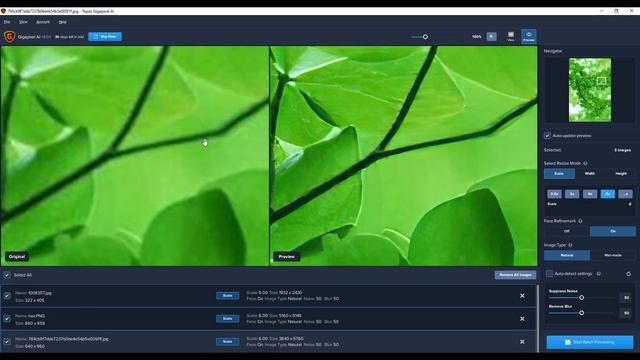640x360 pixels.
Task: Click Start Batch Processing button
Action: (x=590, y=342)
